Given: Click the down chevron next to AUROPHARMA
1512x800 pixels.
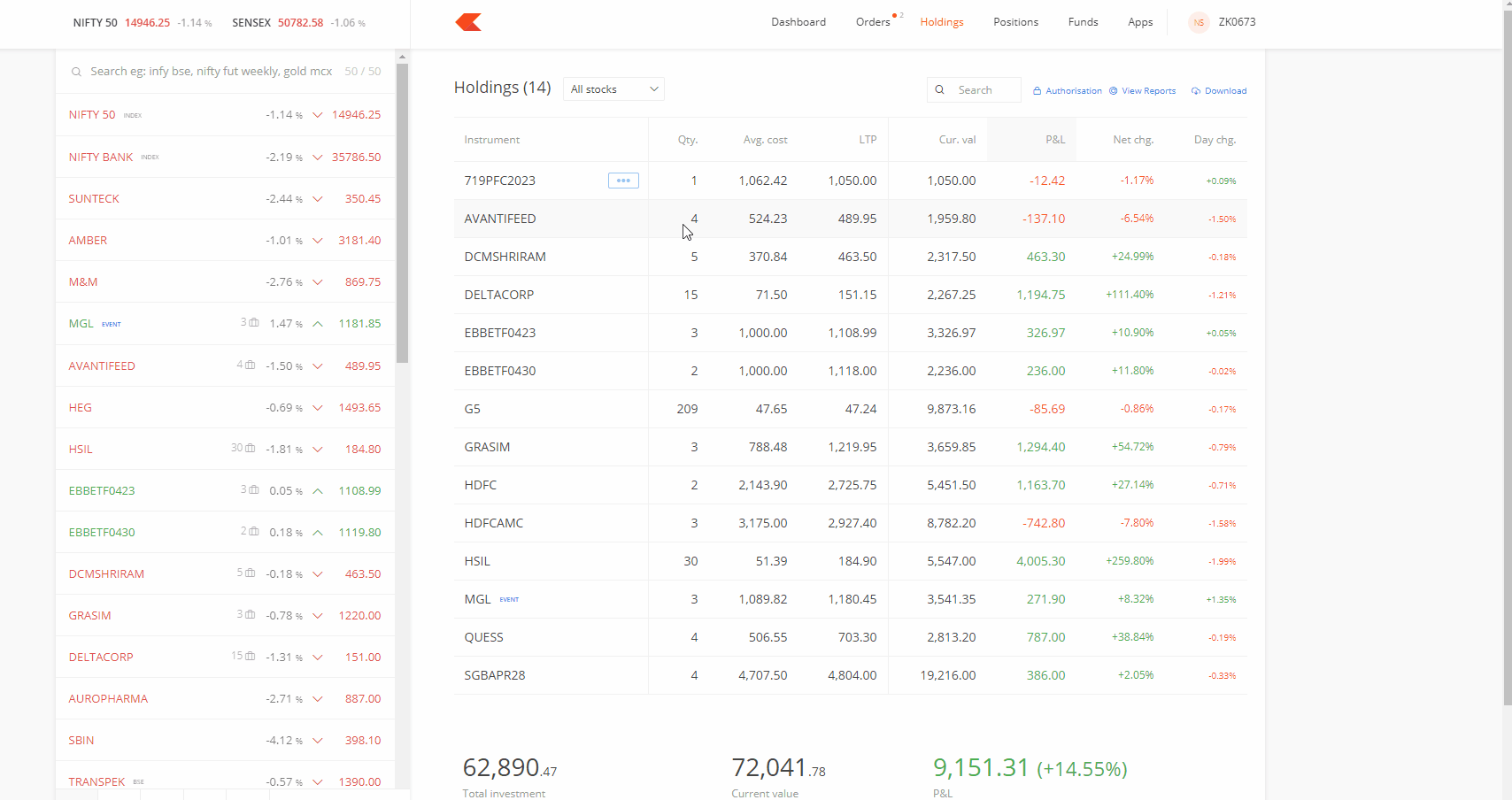Looking at the screenshot, I should (318, 699).
